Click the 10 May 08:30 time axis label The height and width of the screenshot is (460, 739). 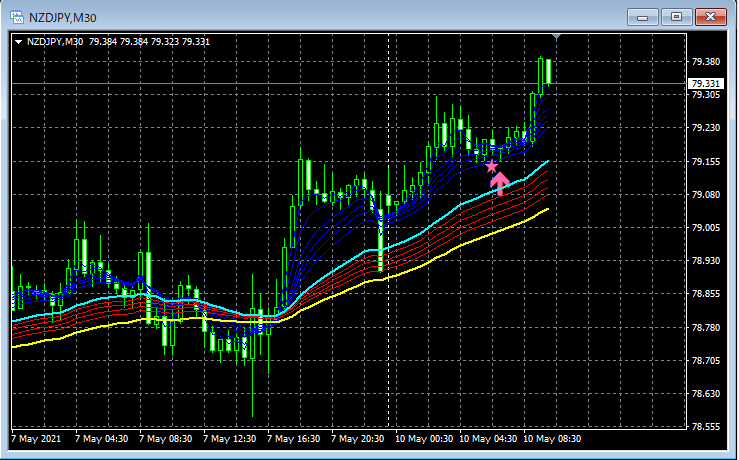(552, 439)
